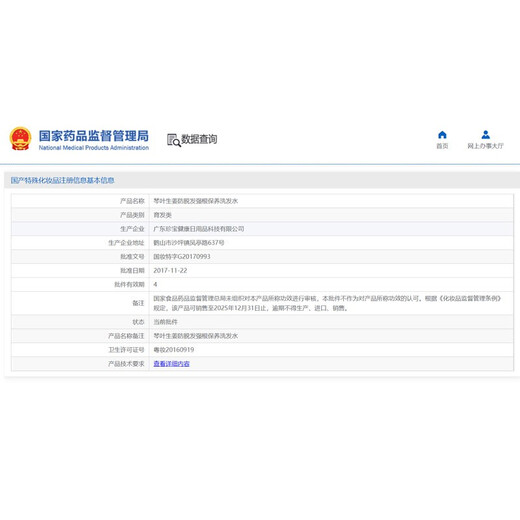Screen dimensions: 520x520
Task: Click the 批件有效期 label
Action: point(129,284)
